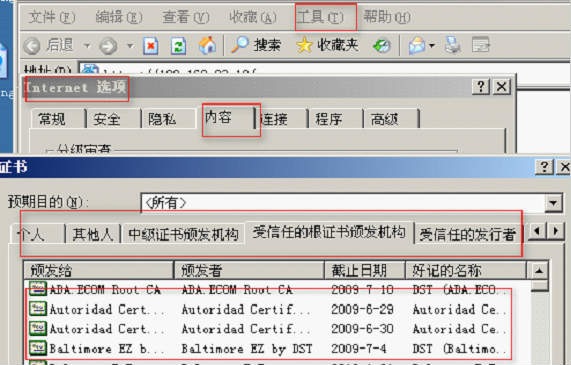Click certificate icon of 2009-6-30 Autoridad row

tap(38, 329)
